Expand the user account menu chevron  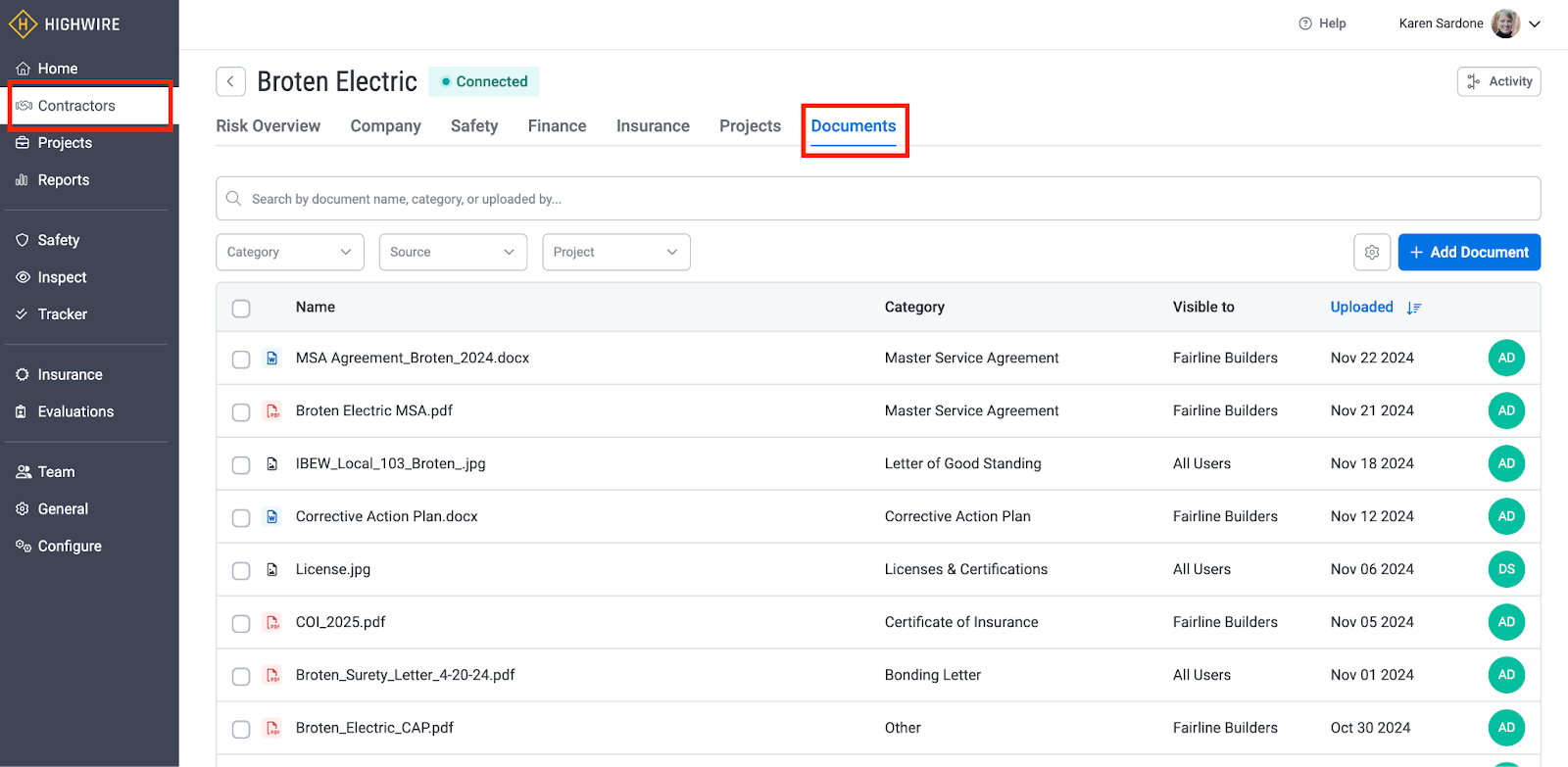click(1535, 24)
